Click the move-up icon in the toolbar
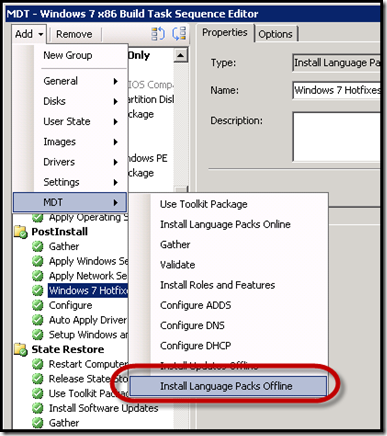Screen dimensions: 387x436 coord(158,34)
